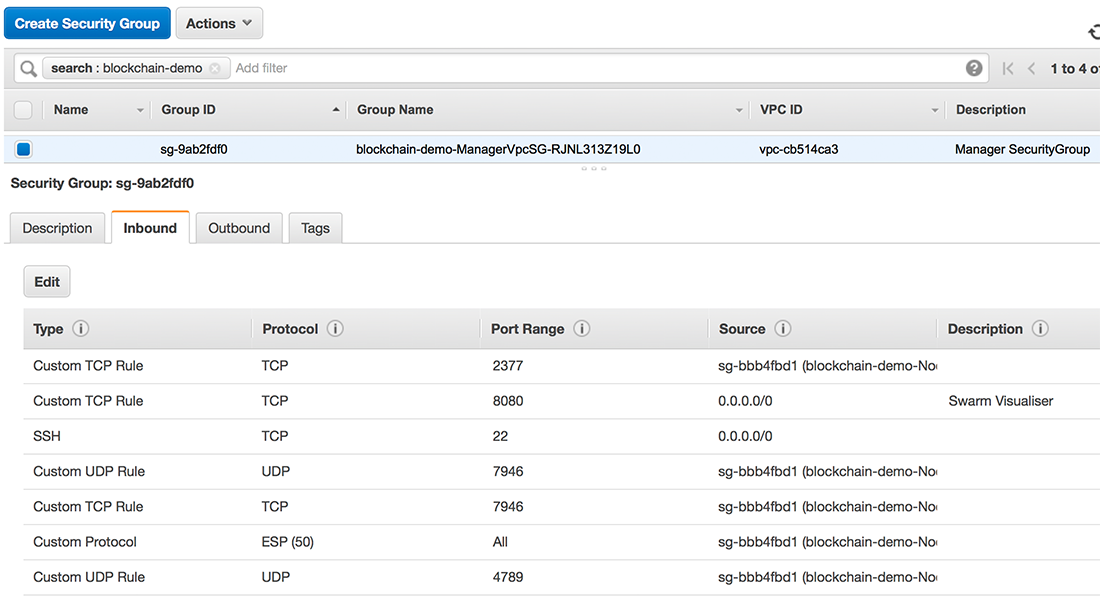Select group ID sg-9ab2fdf0 cell
This screenshot has height=609, width=1100.
tap(194, 149)
